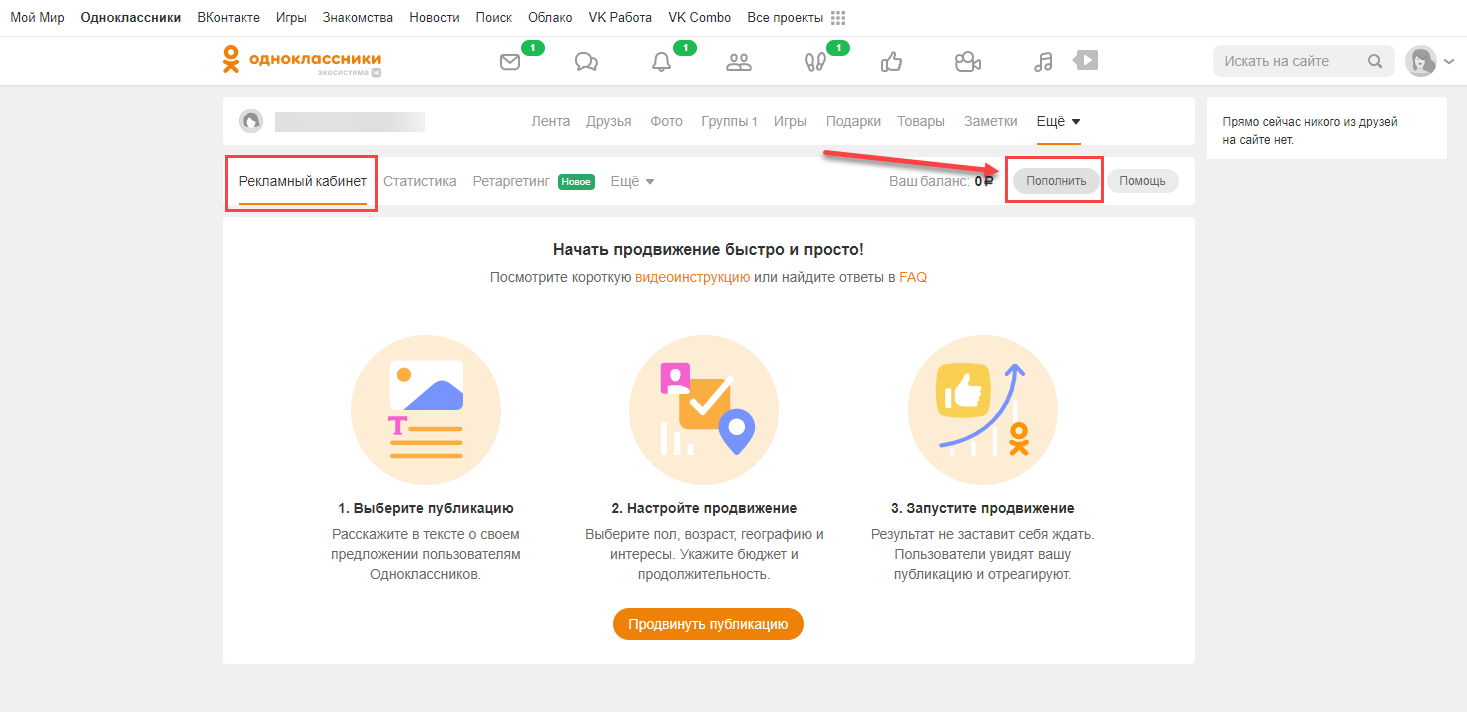
Task: Click heading 'Начать продвижение быстро и просто!'
Action: (x=708, y=249)
